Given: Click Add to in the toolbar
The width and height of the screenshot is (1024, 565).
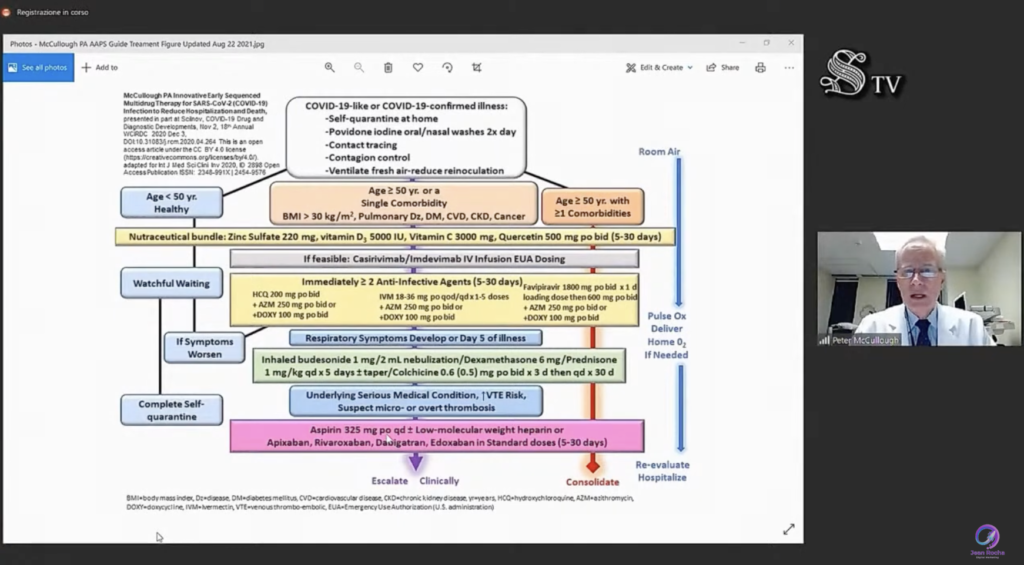Looking at the screenshot, I should pos(100,67).
